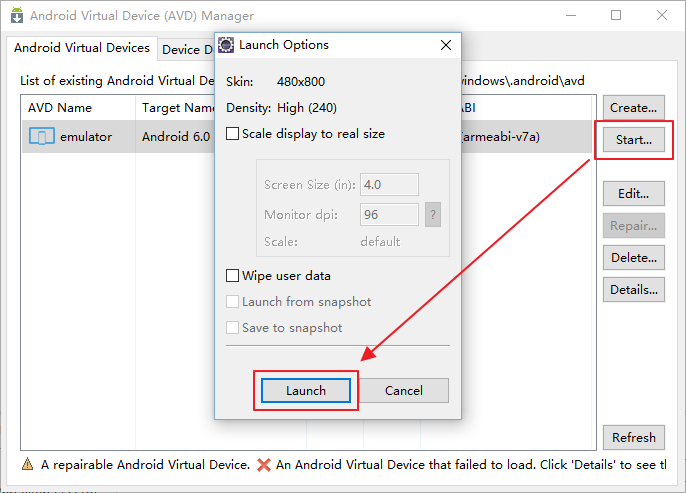This screenshot has height=493, width=686.
Task: Toggle Launch from snapshot checkbox
Action: pos(232,301)
